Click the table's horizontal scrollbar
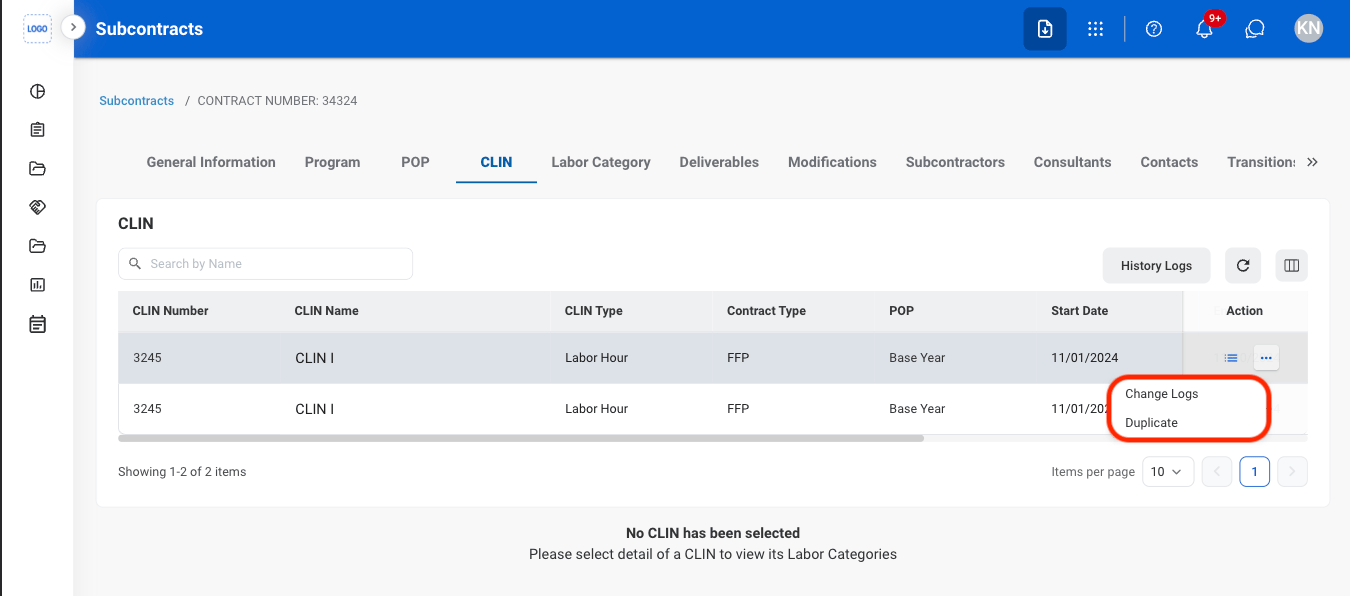This screenshot has height=596, width=1350. [x=521, y=438]
